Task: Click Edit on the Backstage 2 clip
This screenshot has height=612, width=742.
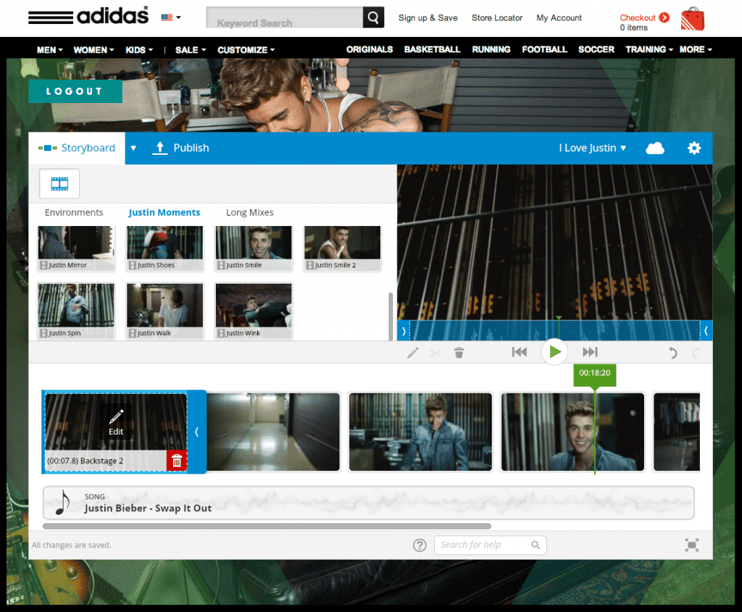Action: [116, 423]
